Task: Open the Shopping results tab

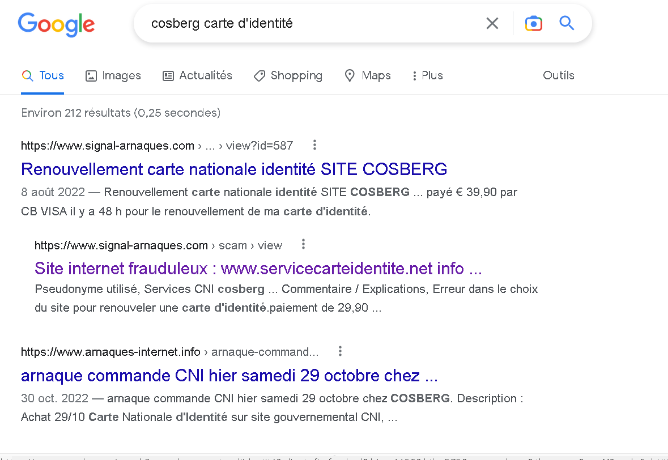Action: click(288, 76)
